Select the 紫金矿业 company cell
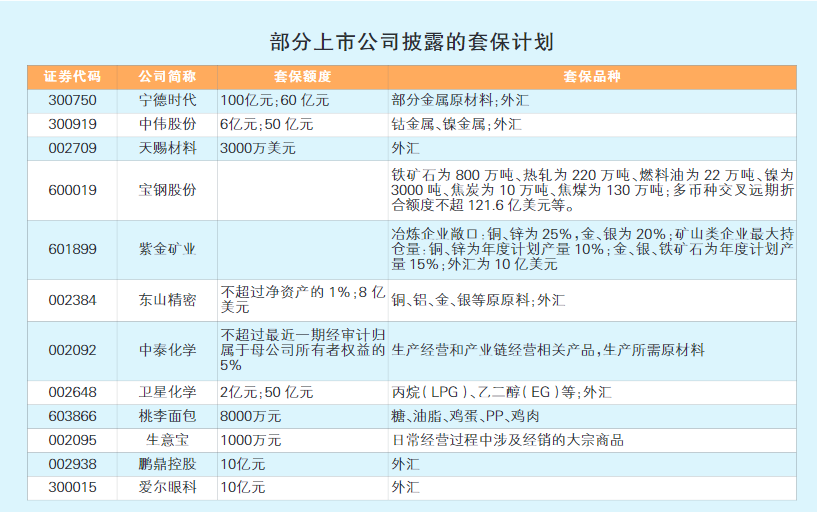817x512 pixels. coord(167,249)
